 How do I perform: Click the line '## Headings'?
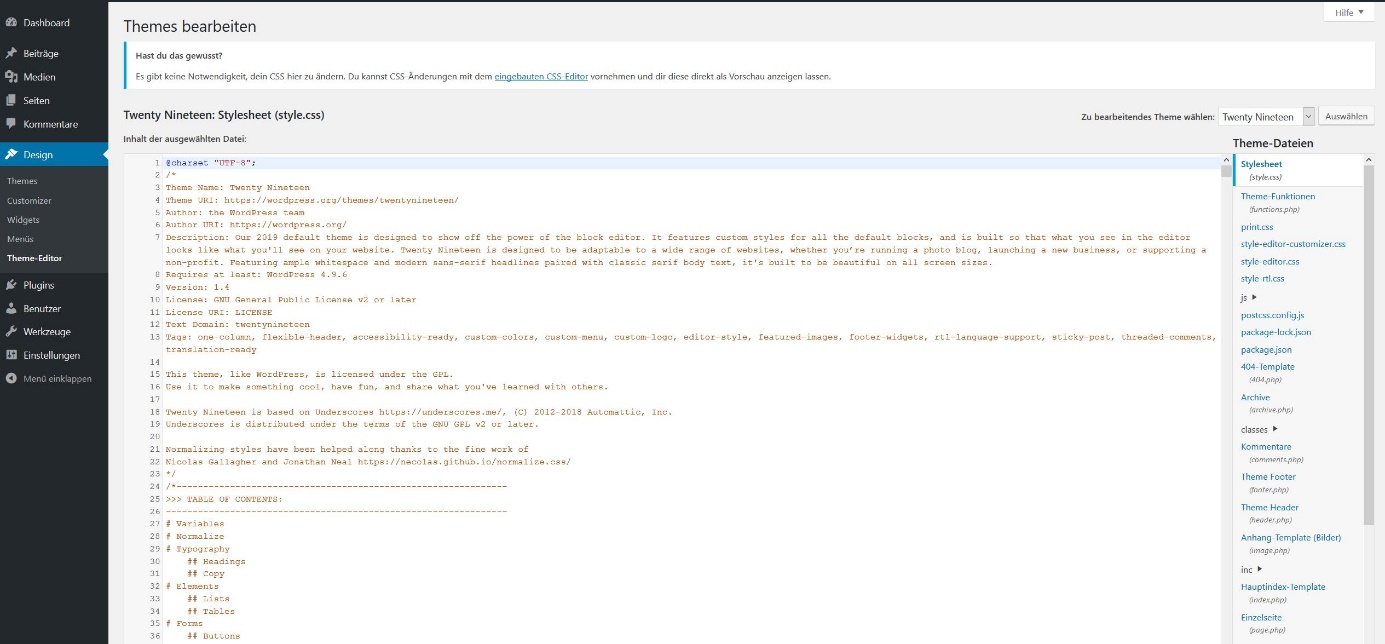click(217, 561)
